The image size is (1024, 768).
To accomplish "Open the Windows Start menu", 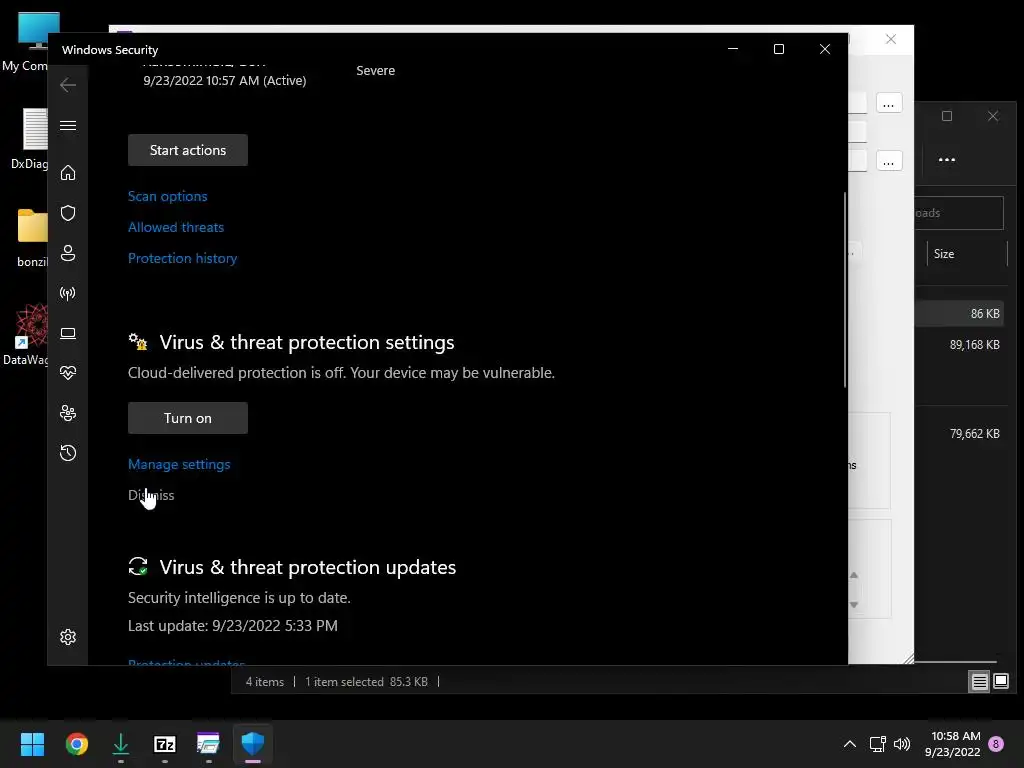I will [x=32, y=744].
